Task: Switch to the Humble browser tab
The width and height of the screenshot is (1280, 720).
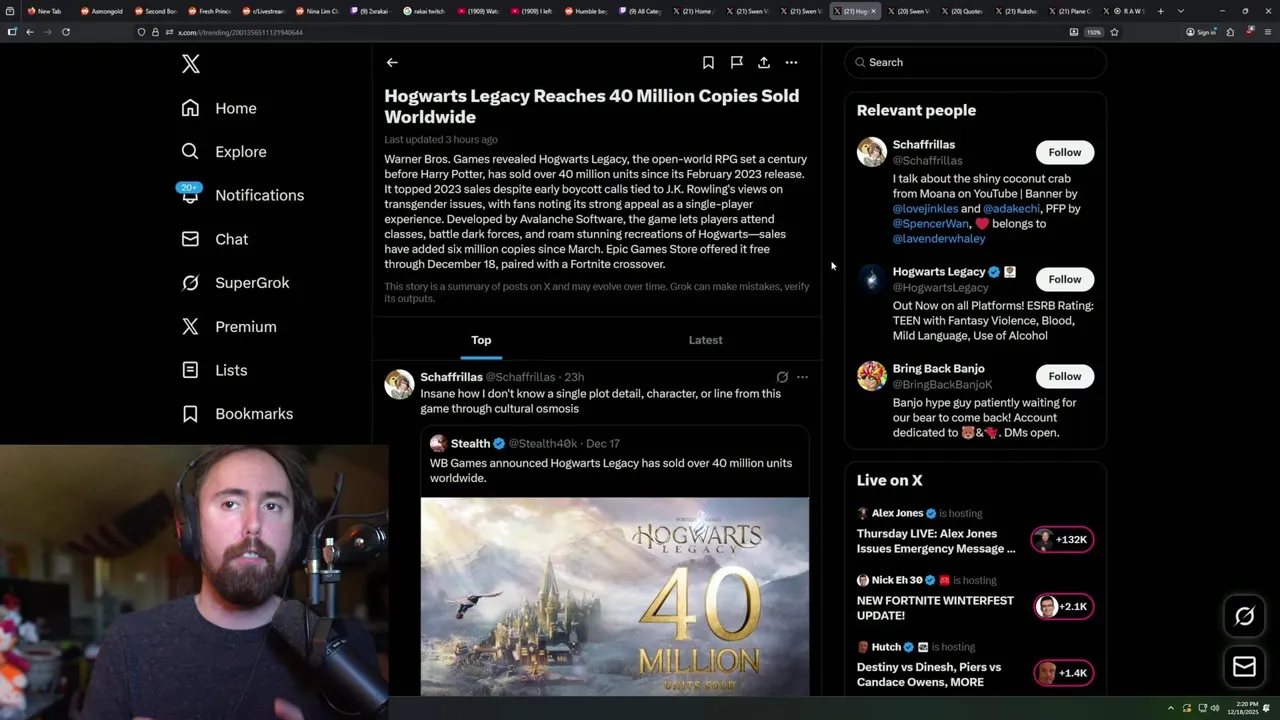Action: tap(587, 11)
